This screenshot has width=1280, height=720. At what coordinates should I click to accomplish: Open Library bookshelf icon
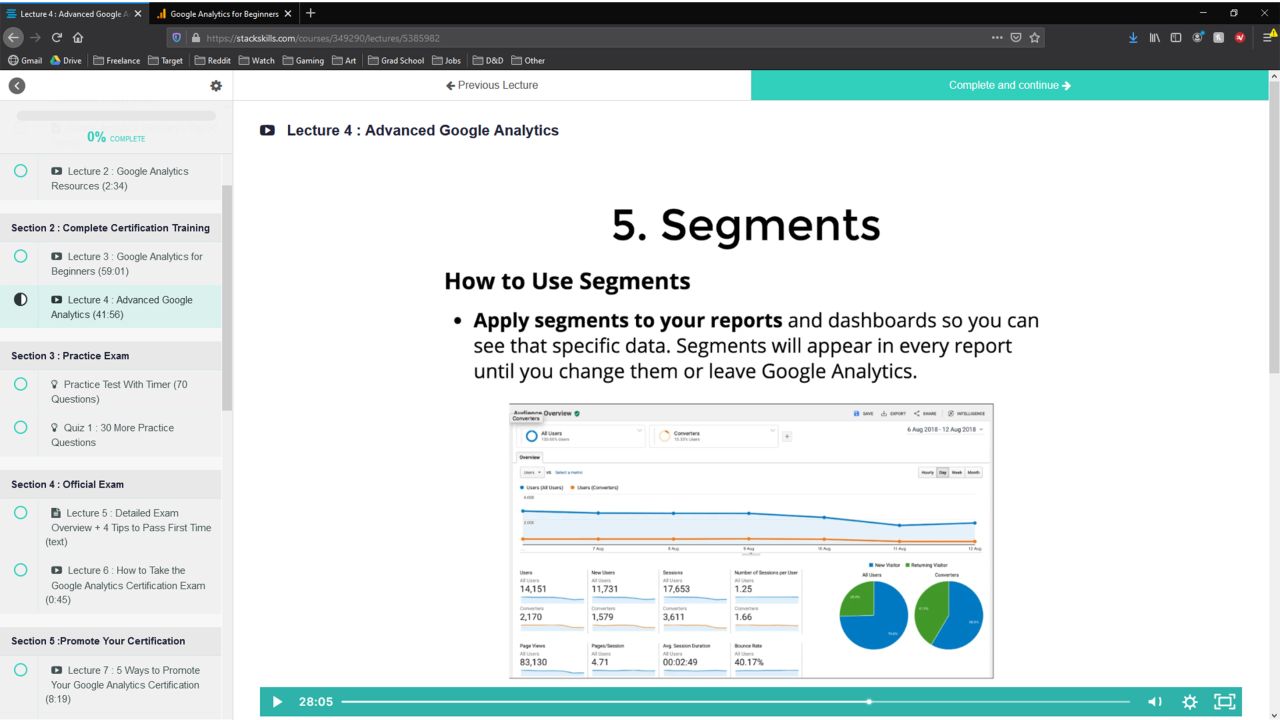tap(1154, 37)
